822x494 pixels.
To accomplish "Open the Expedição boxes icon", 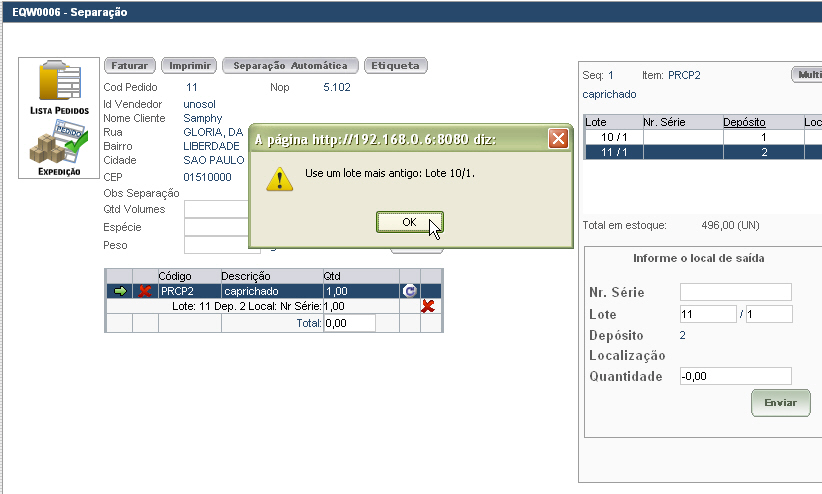I will 59,147.
